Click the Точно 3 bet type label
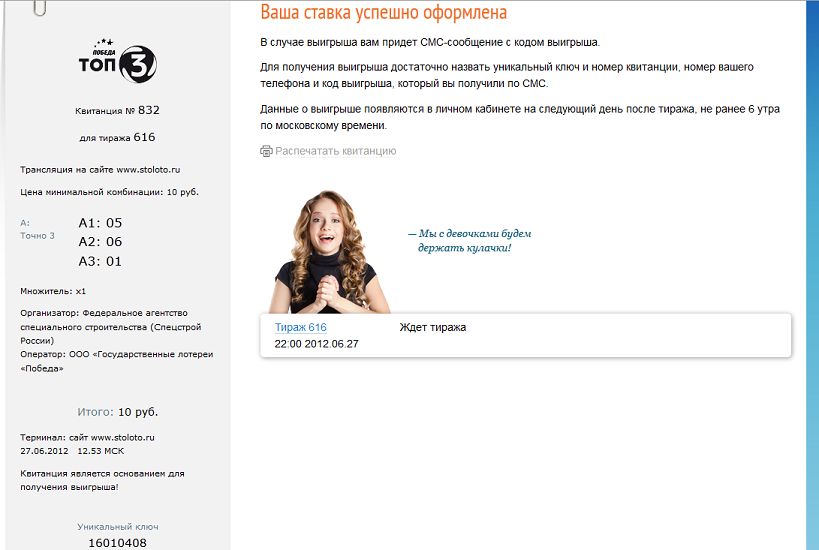The width and height of the screenshot is (819, 550). (38, 236)
